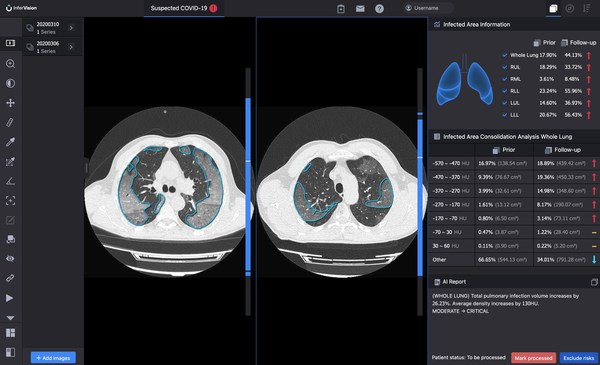Start cine playback with play icon
The width and height of the screenshot is (600, 365).
(x=10, y=298)
